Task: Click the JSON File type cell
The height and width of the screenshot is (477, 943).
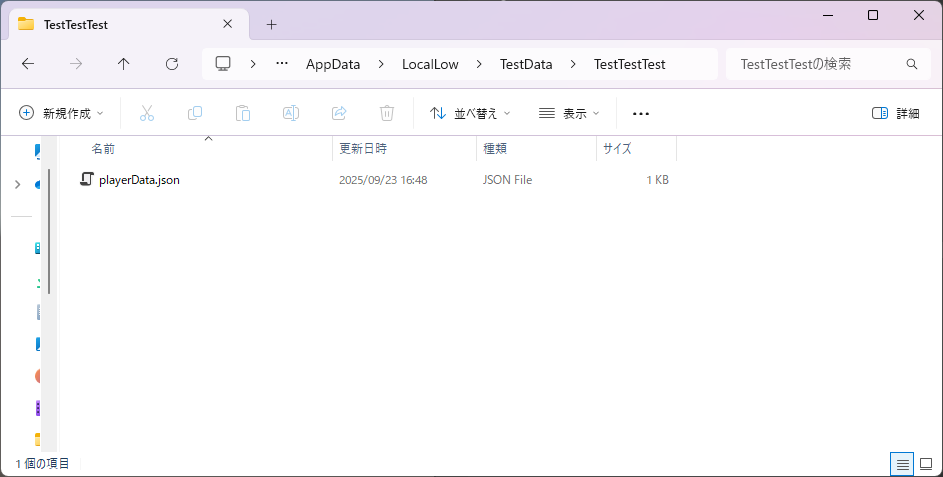Action: pos(508,180)
